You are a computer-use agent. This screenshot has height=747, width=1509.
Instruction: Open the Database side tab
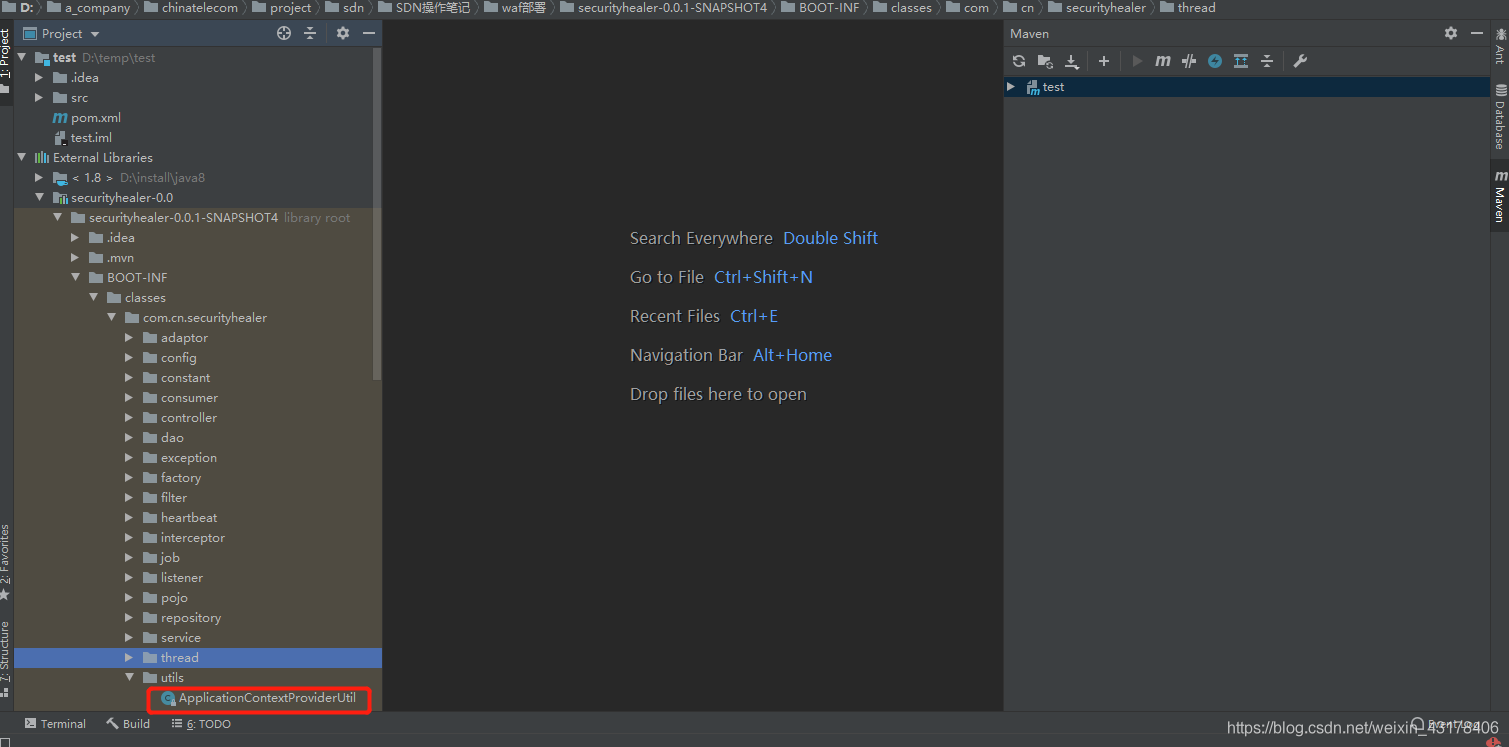point(1499,117)
